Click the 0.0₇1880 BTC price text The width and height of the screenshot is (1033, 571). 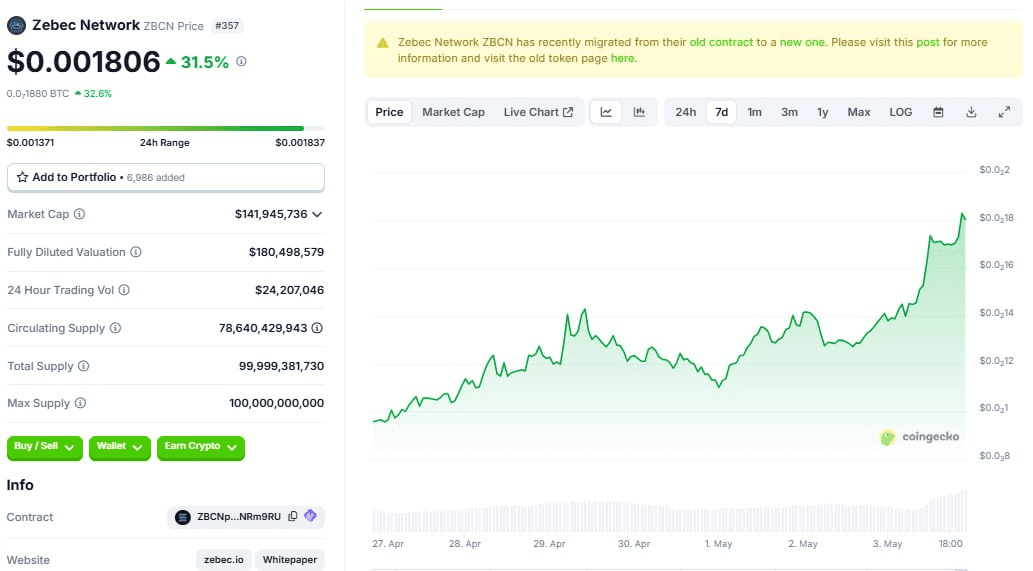tap(38, 94)
